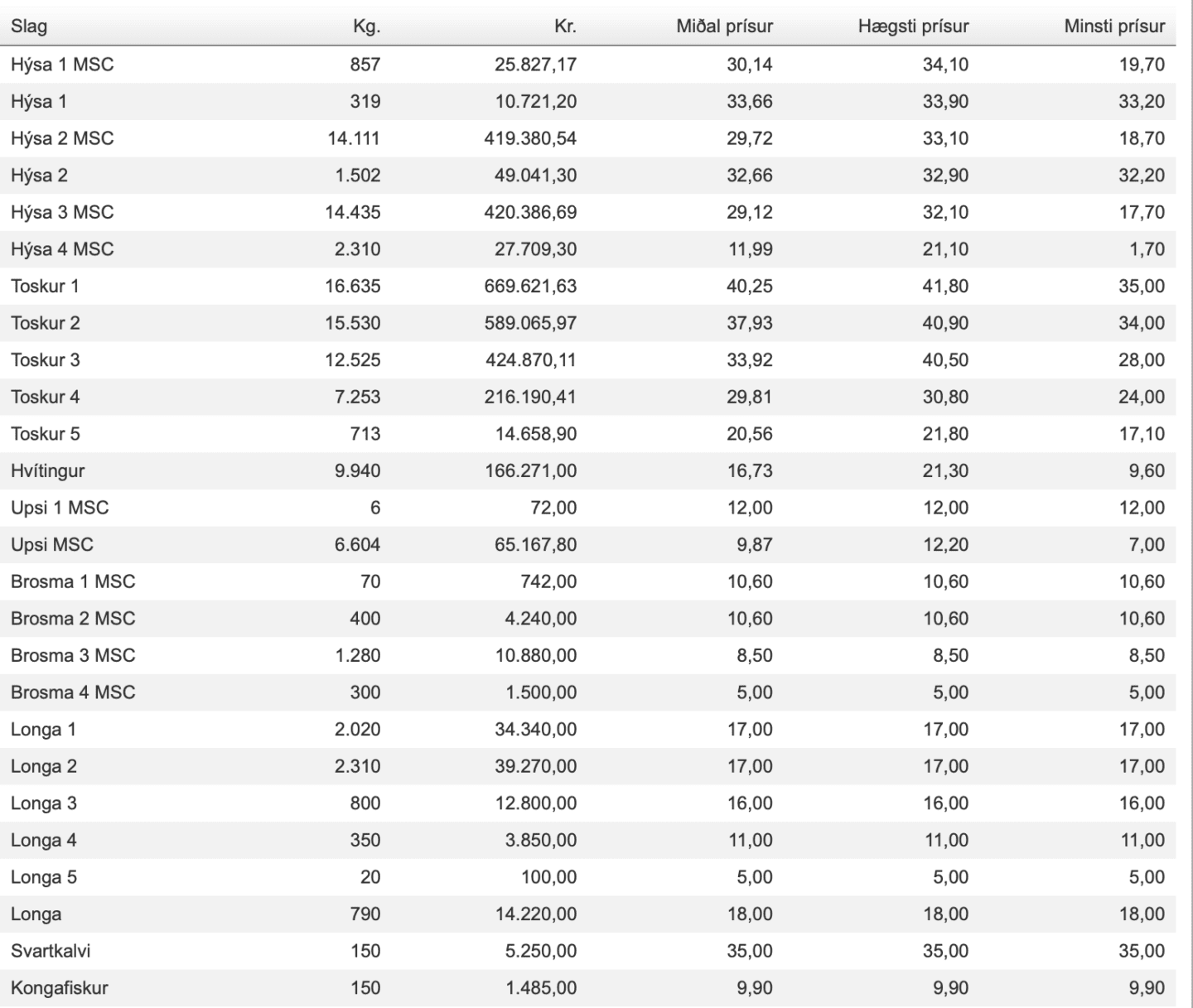
Task: Click the Longa 5 row label
Action: 44,877
